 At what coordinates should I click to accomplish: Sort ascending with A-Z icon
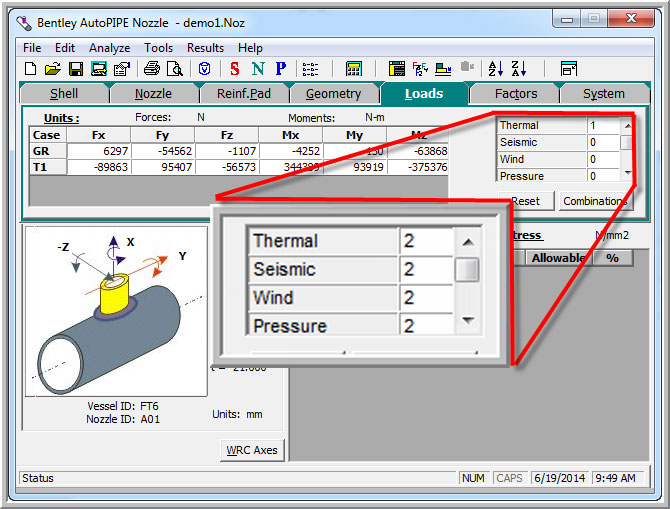pos(496,68)
